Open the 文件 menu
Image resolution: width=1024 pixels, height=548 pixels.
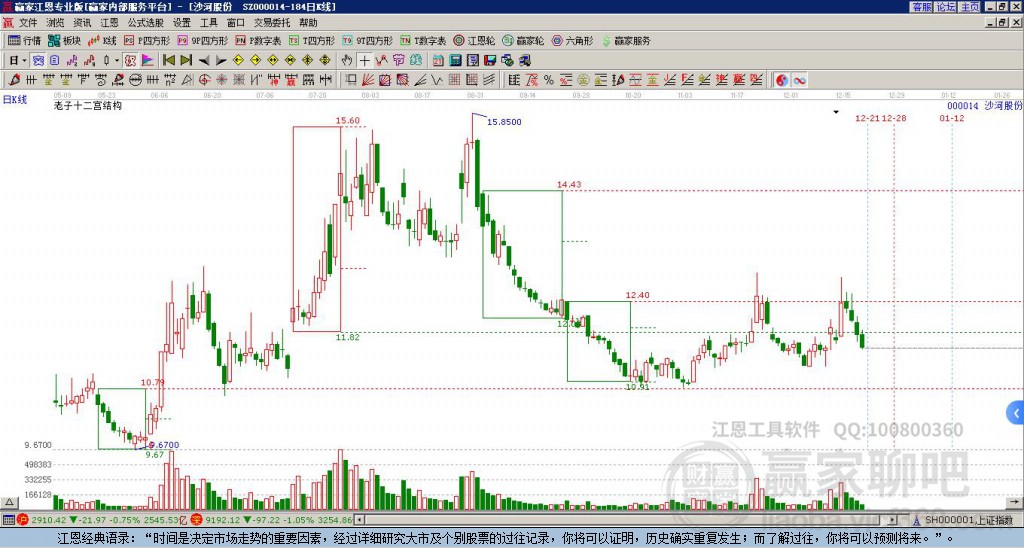click(27, 23)
